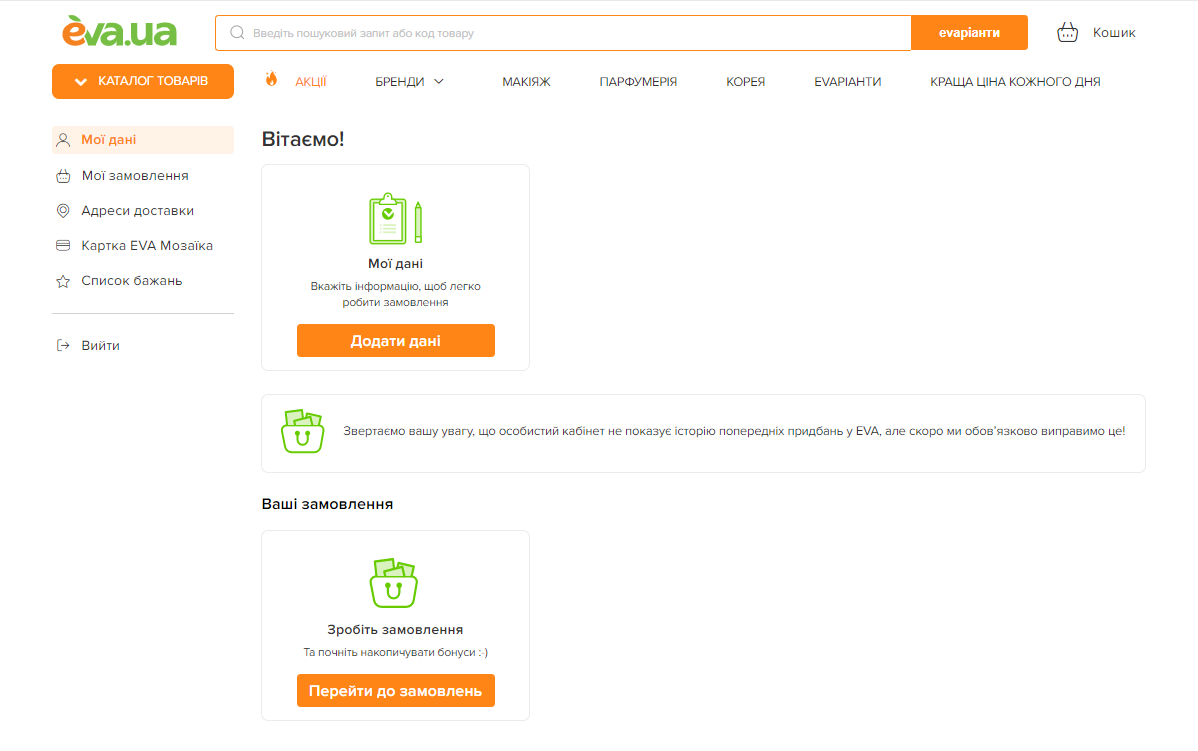Expand the Каталог товарів dropdown
Image resolution: width=1198 pixels, height=751 pixels.
click(x=143, y=82)
